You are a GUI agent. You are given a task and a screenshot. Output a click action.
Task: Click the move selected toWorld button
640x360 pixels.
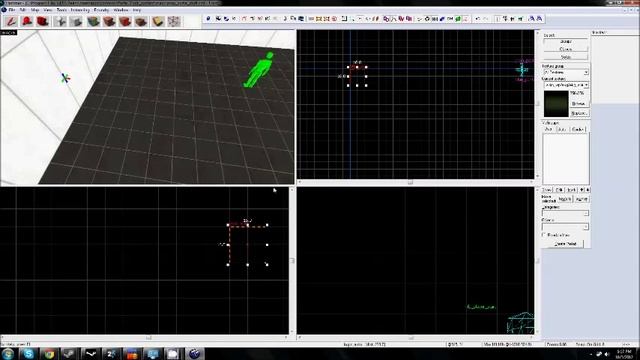pos(565,199)
